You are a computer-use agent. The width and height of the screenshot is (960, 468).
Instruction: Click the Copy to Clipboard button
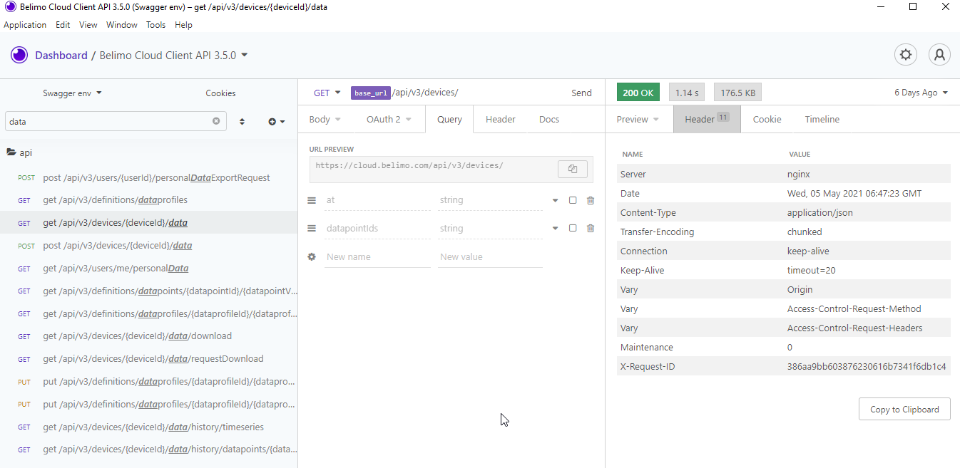tap(904, 409)
